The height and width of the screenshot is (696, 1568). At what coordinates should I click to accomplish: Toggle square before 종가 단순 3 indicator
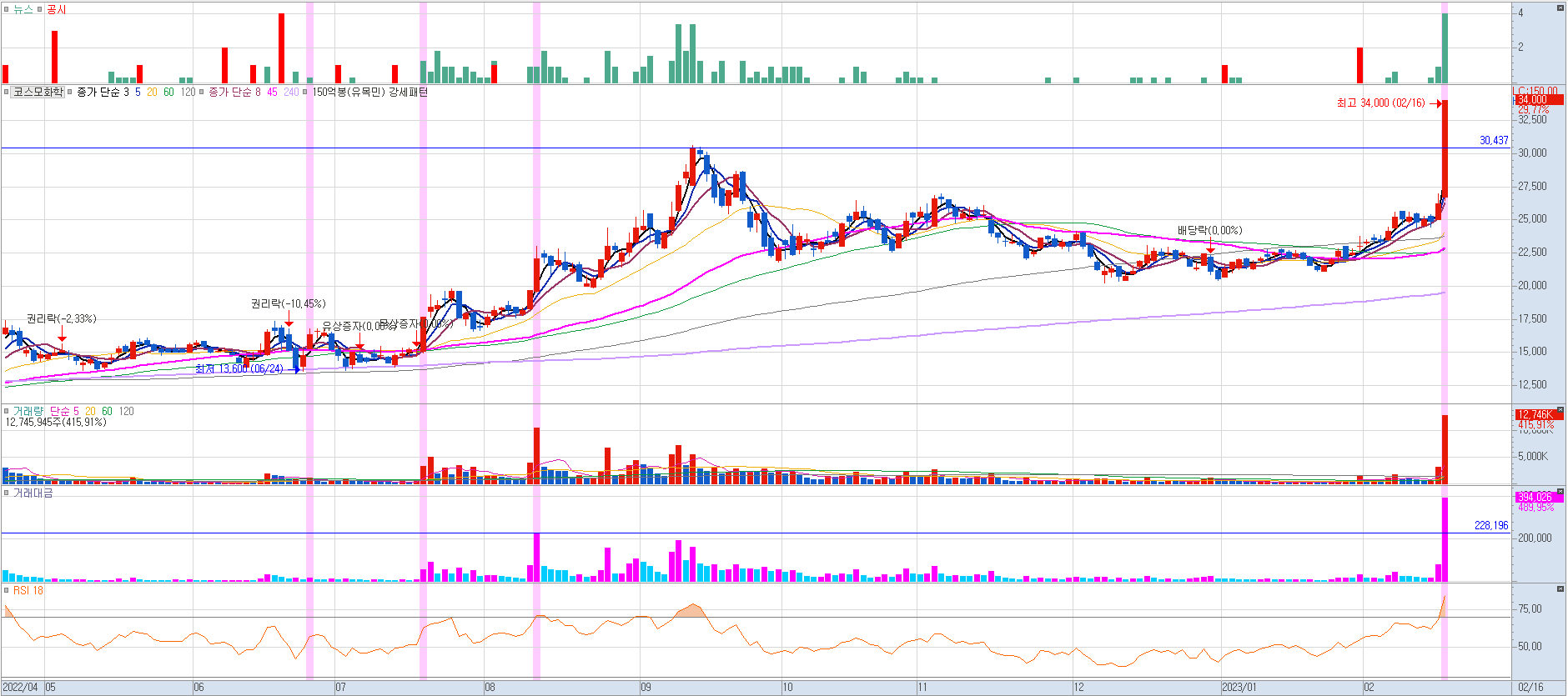69,92
